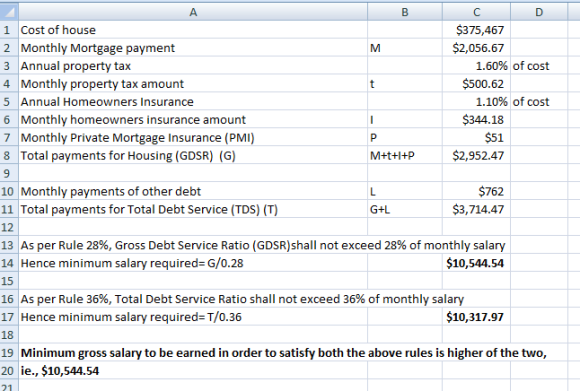Select column C header

pyautogui.click(x=476, y=12)
